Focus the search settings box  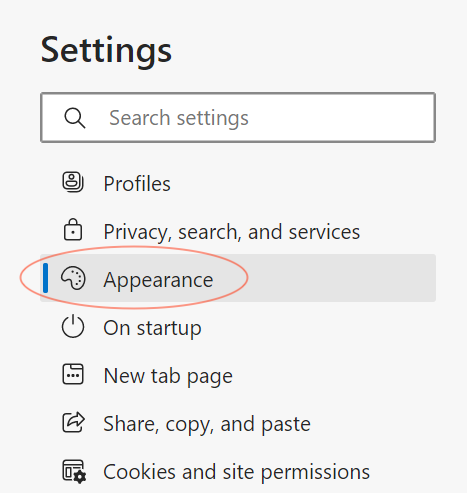pos(238,118)
